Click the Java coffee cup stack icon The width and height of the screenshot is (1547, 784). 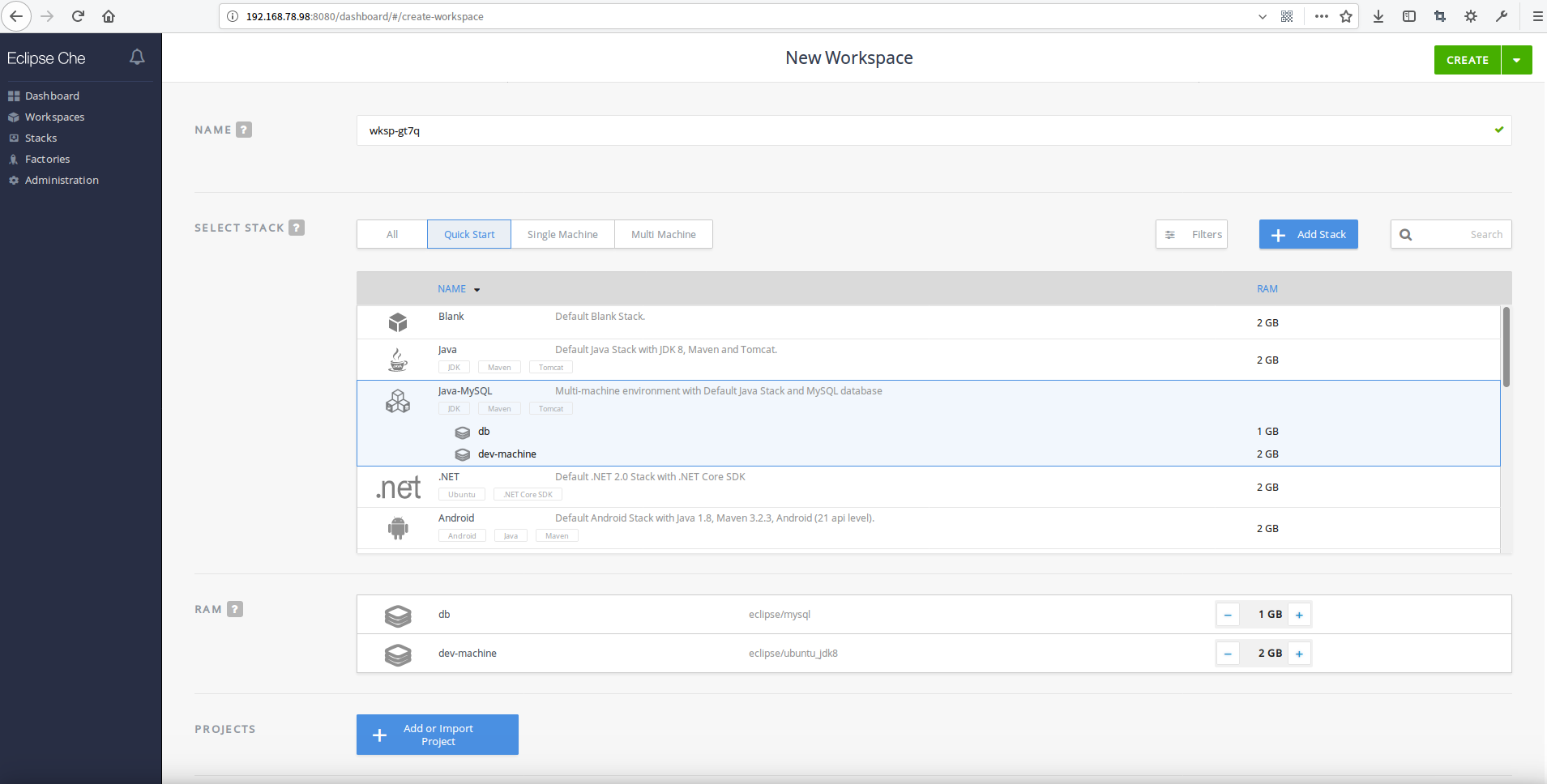(398, 360)
